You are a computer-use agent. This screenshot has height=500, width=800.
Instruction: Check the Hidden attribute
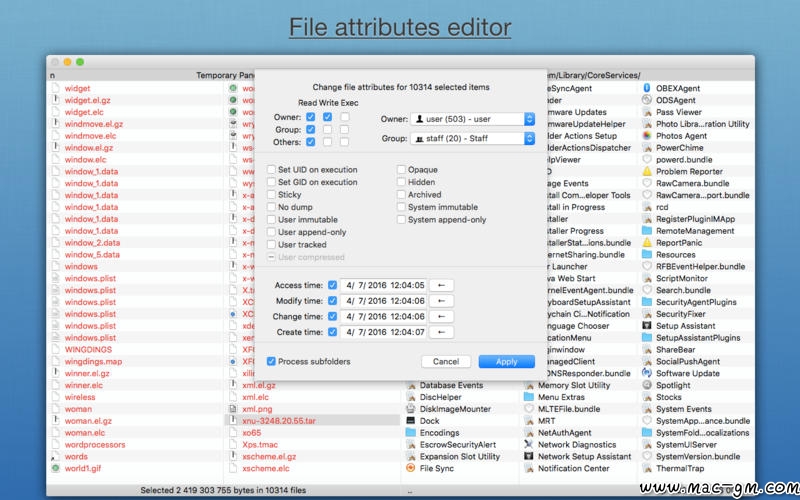401,182
